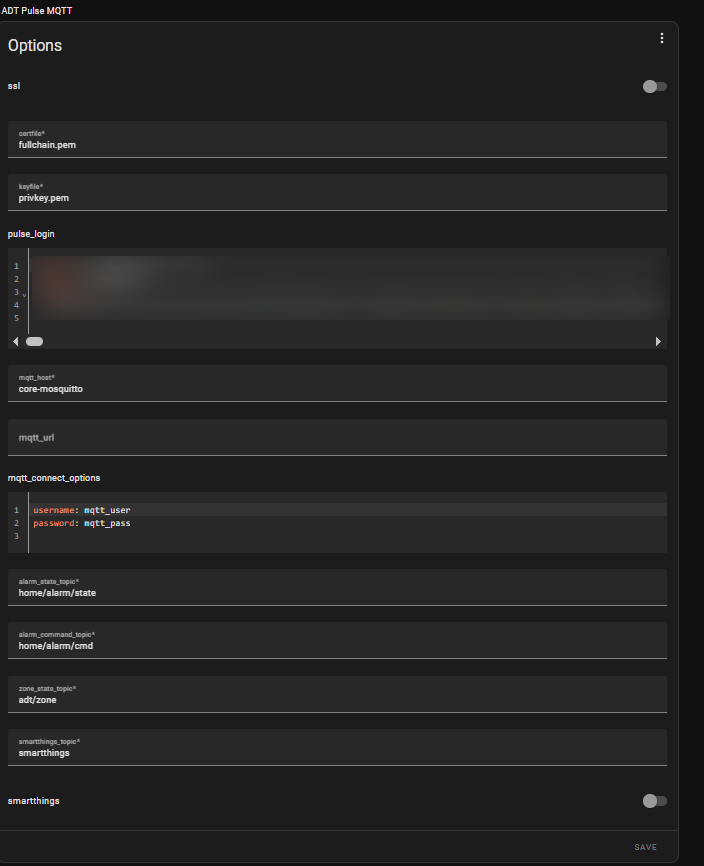Open the Options three-dot overflow menu

click(661, 38)
